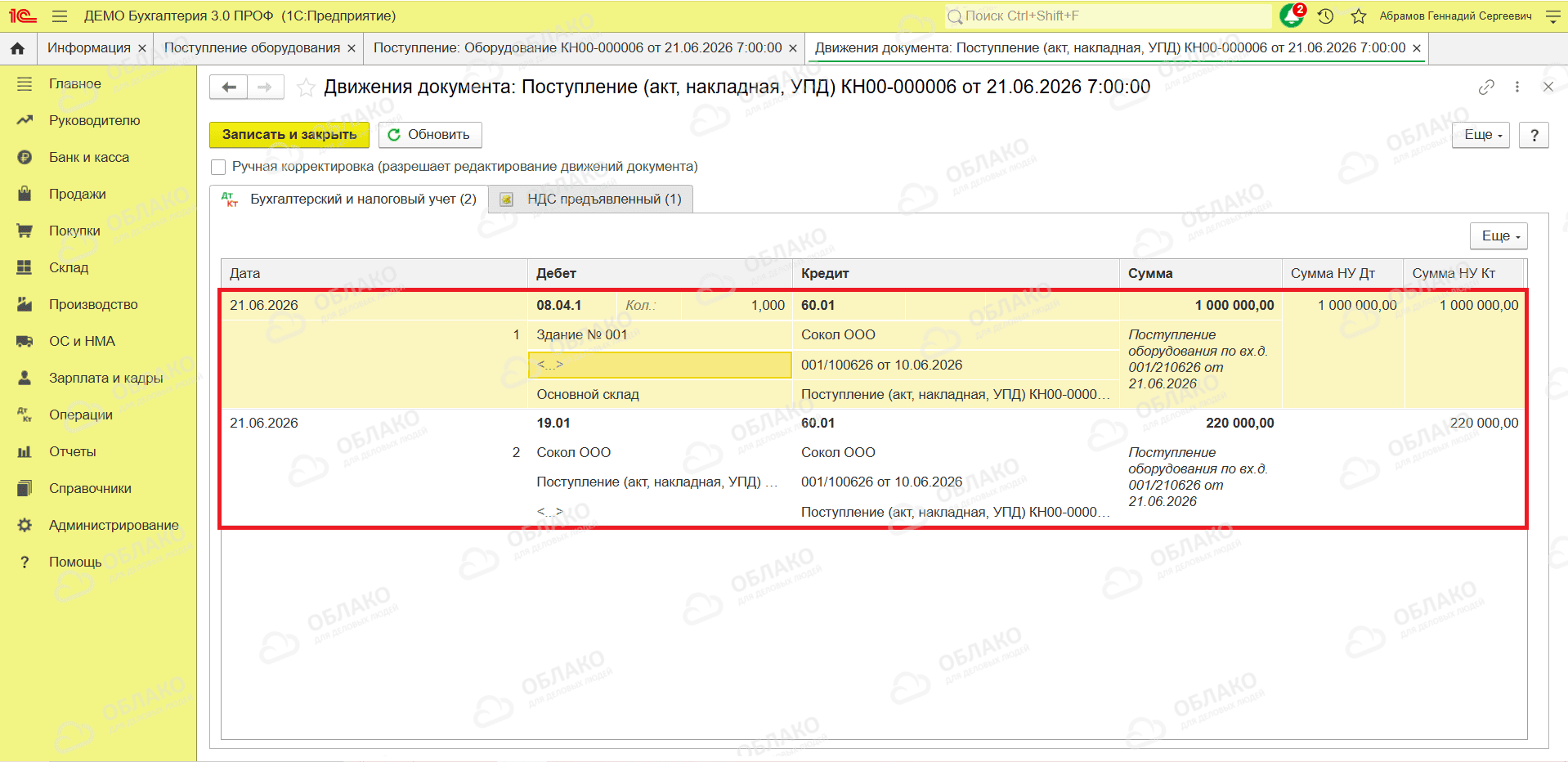The image size is (1568, 762).
Task: Open history clock icon
Action: click(1326, 16)
